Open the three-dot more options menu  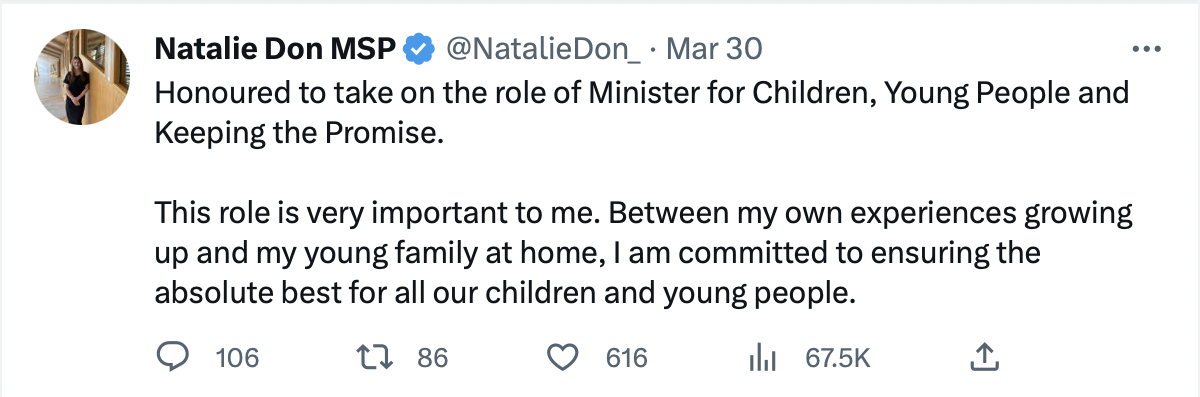1144,48
